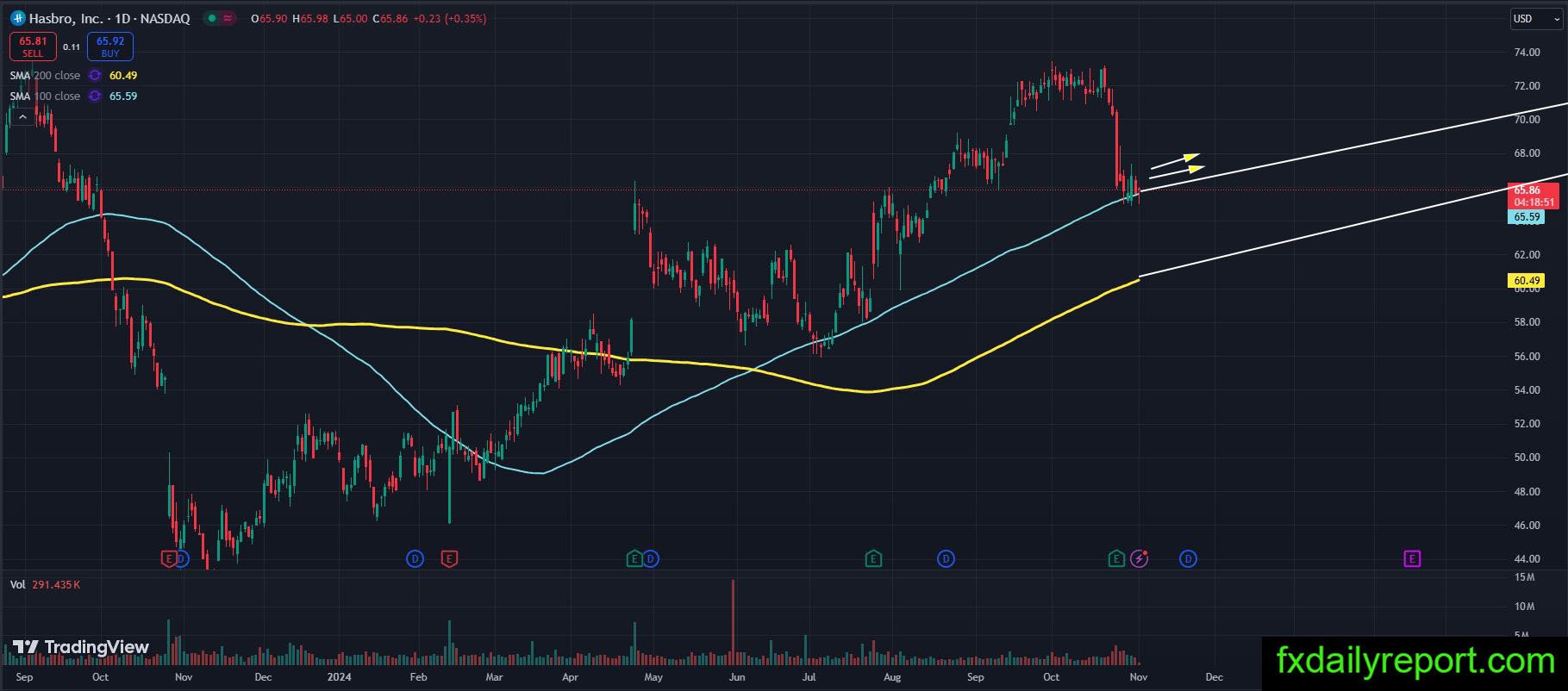Open the red earnings marker in mid-February 2024
Screen dimensions: 1568x691
[449, 559]
